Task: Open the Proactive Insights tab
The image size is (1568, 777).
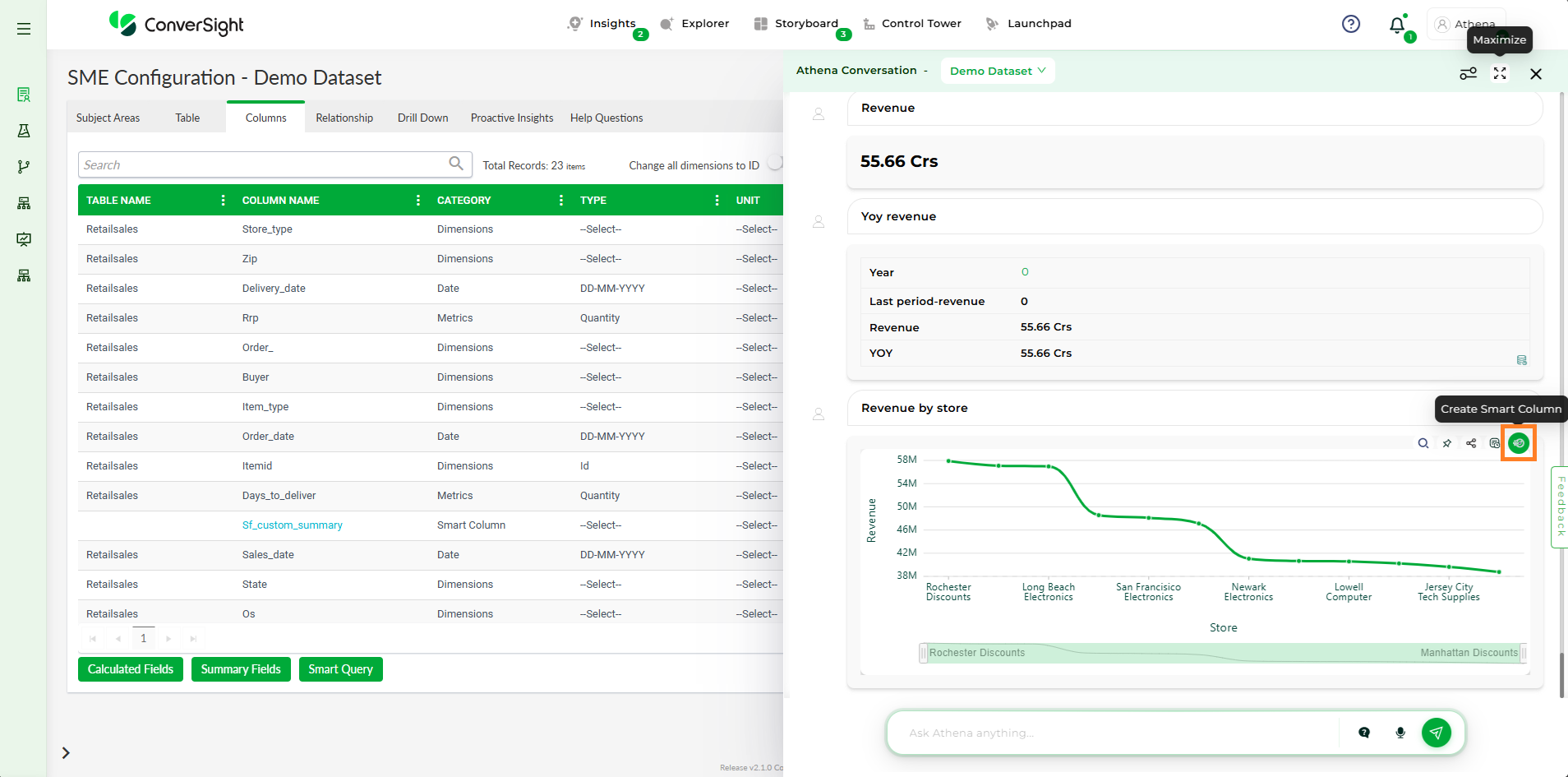Action: pos(511,118)
